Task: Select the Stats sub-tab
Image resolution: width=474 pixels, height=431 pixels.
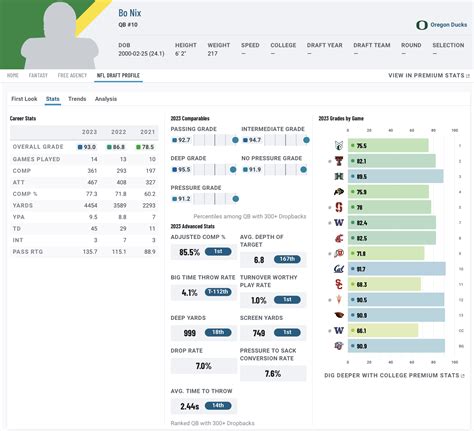Action: (53, 99)
